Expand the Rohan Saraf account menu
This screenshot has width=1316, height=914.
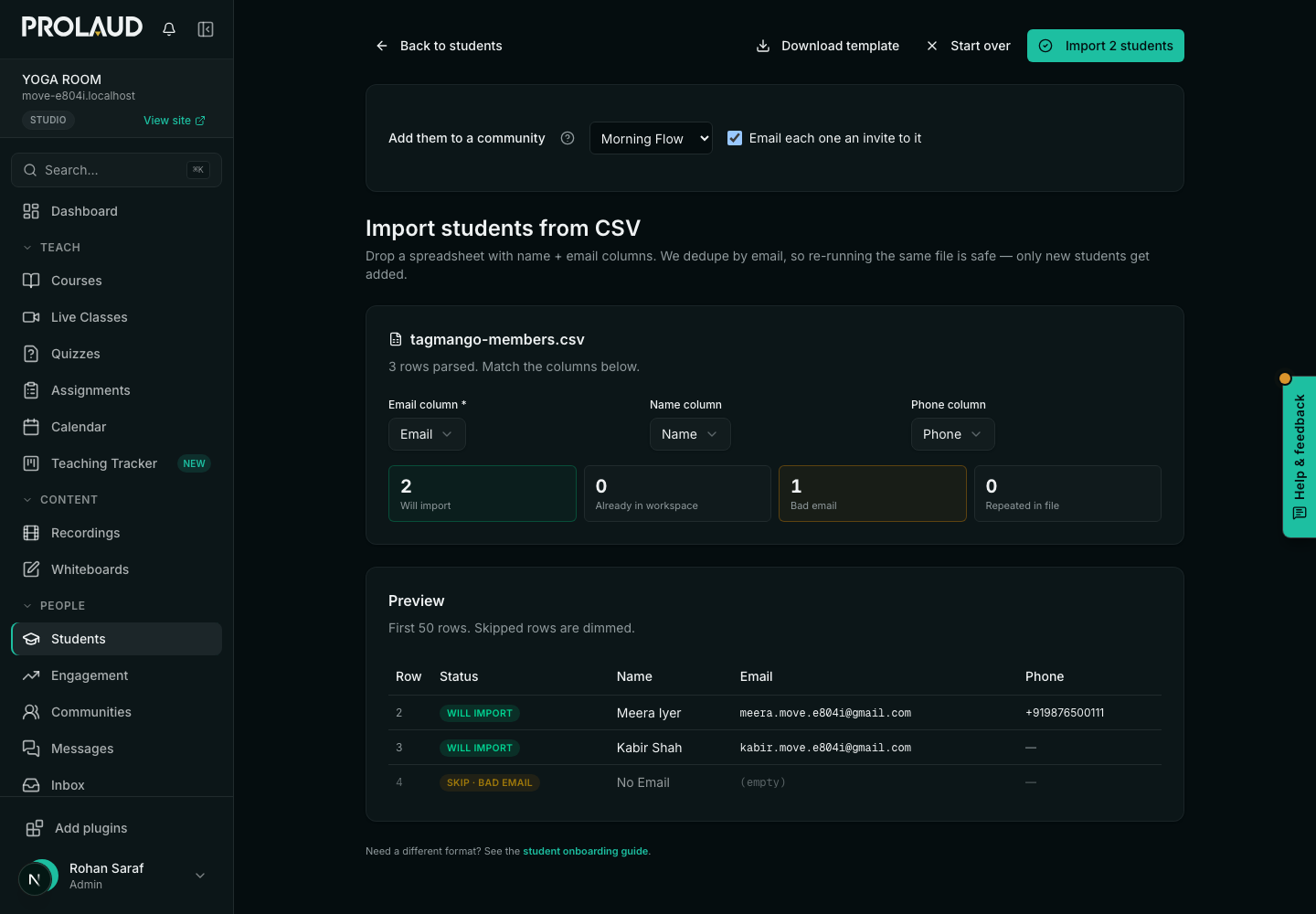click(x=200, y=876)
